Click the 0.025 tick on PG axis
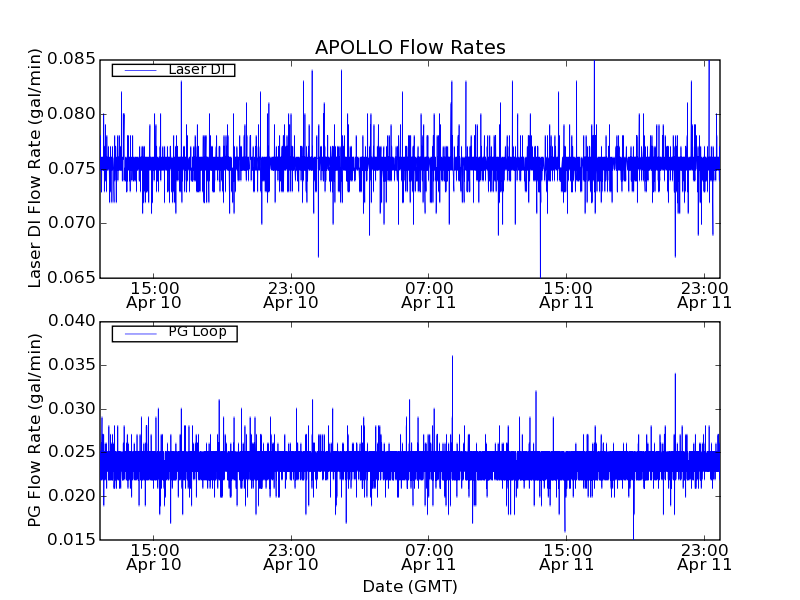This screenshot has height=600, width=800. point(71,452)
